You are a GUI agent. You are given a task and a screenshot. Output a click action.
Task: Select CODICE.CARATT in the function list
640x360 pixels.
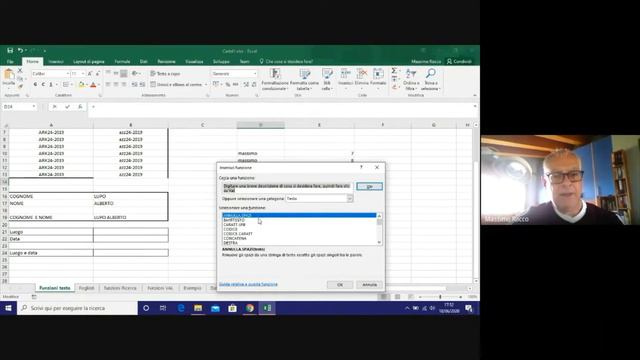(x=238, y=234)
